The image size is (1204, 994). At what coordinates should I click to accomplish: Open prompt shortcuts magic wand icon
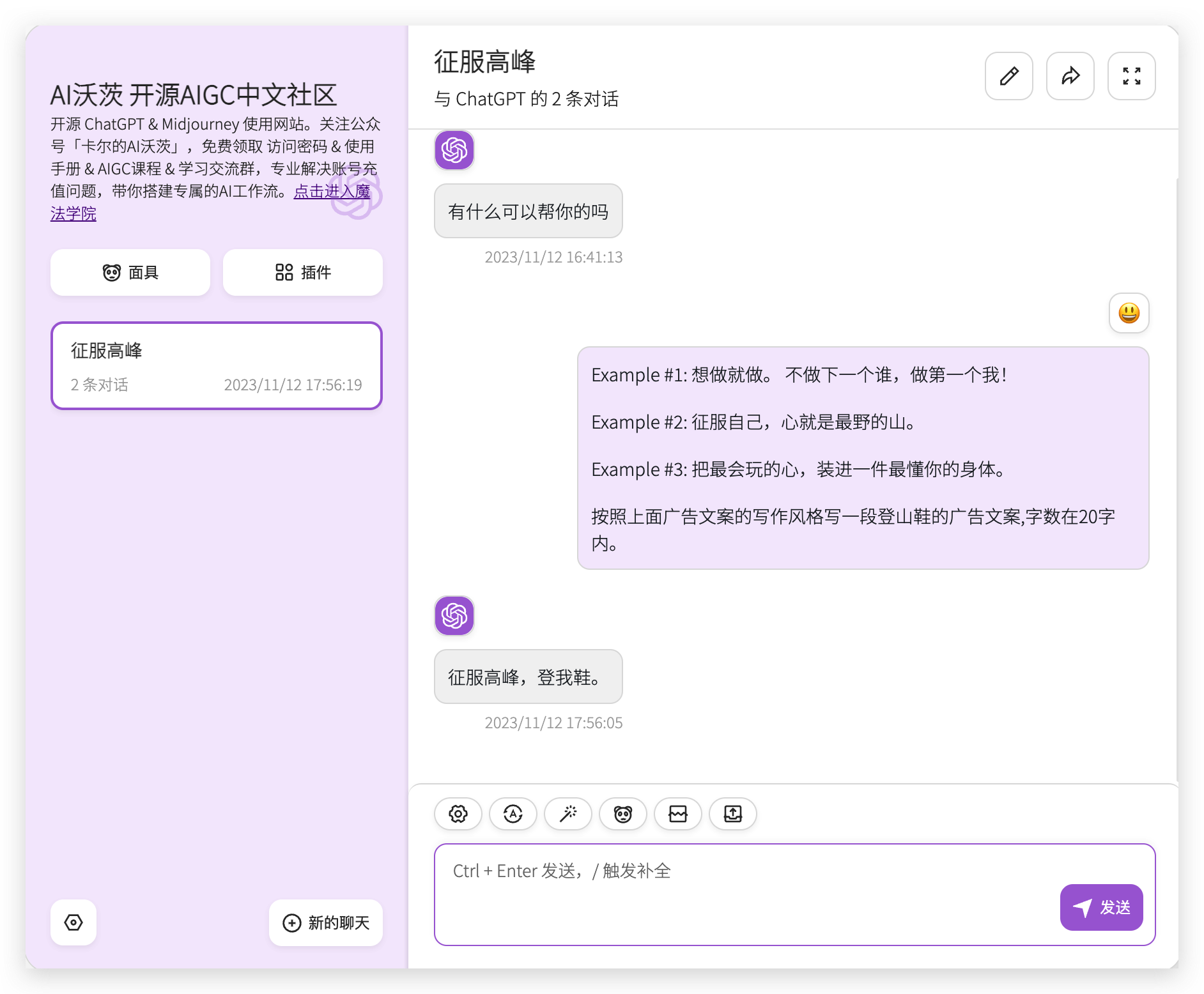pos(567,814)
